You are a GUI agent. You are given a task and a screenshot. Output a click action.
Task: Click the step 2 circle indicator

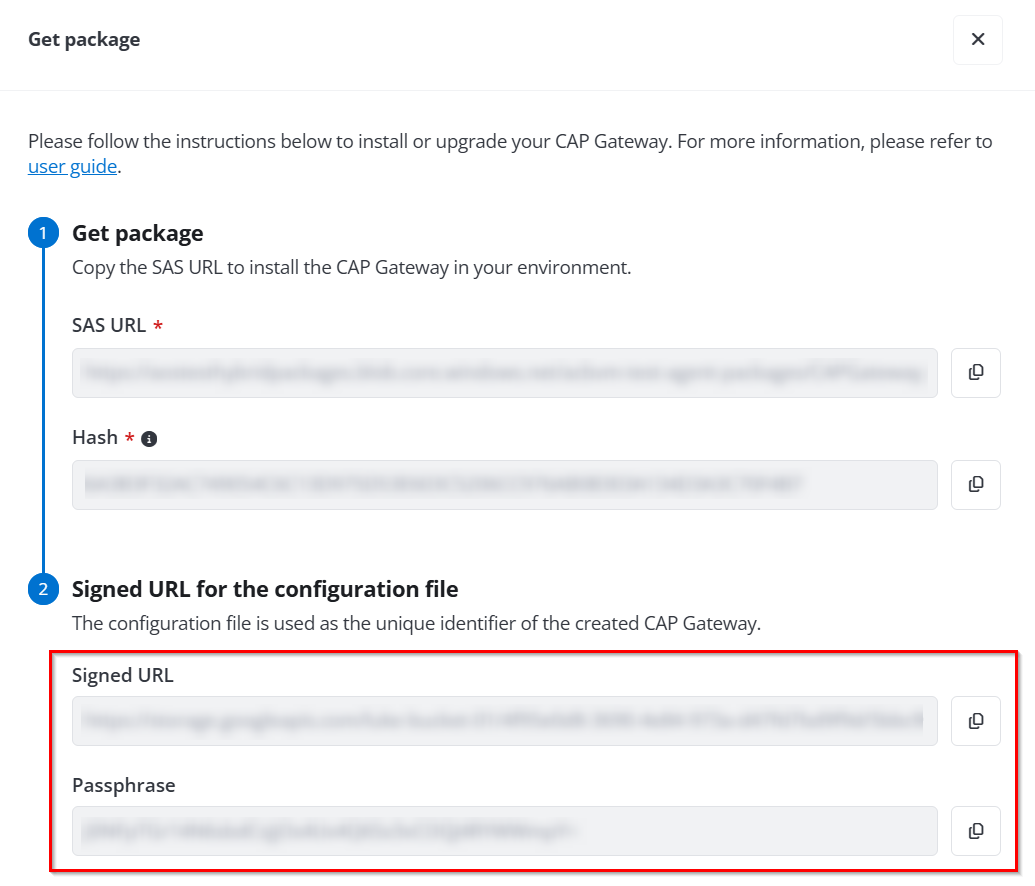point(43,589)
